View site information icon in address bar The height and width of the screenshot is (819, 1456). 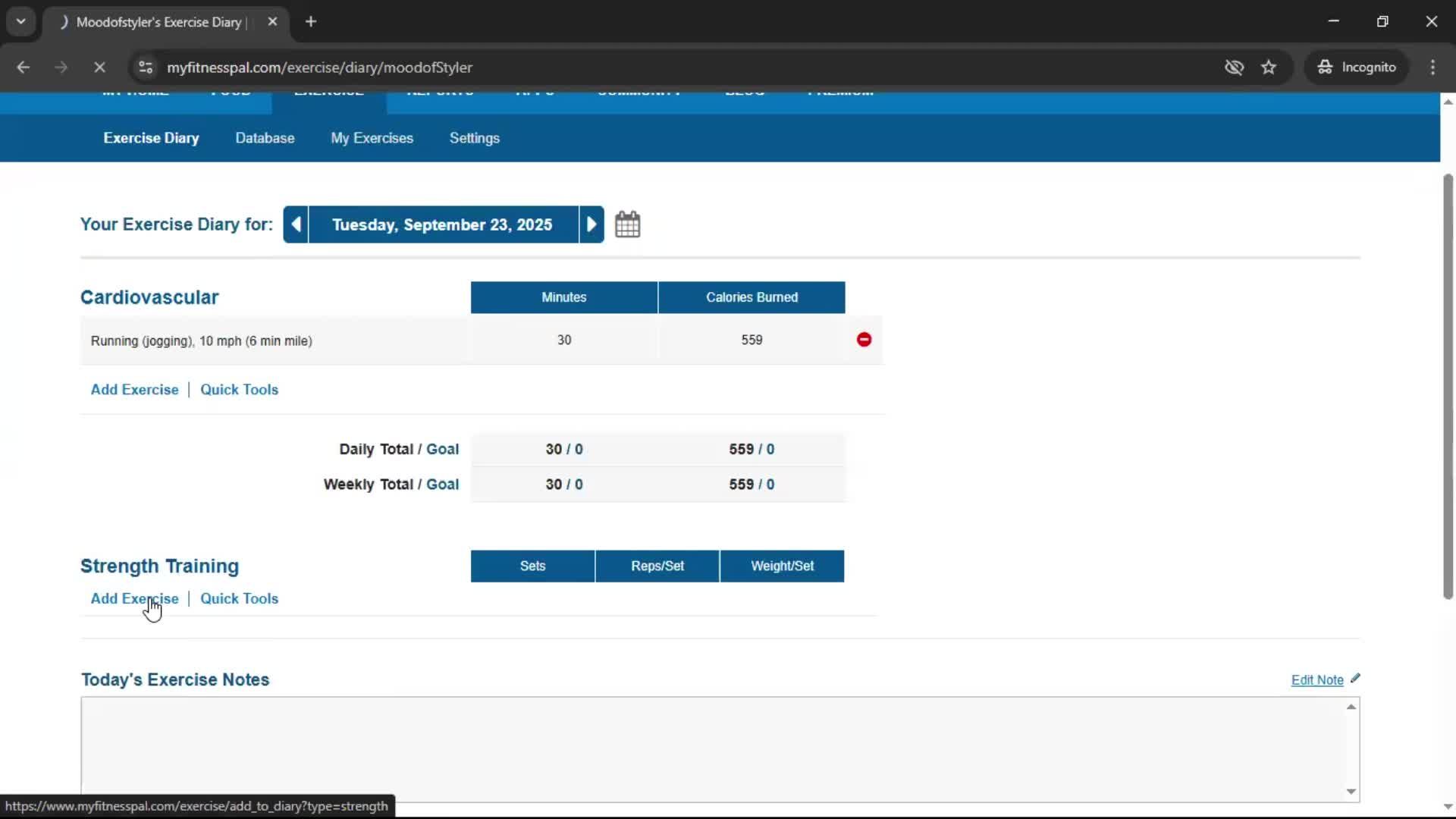pyautogui.click(x=146, y=67)
